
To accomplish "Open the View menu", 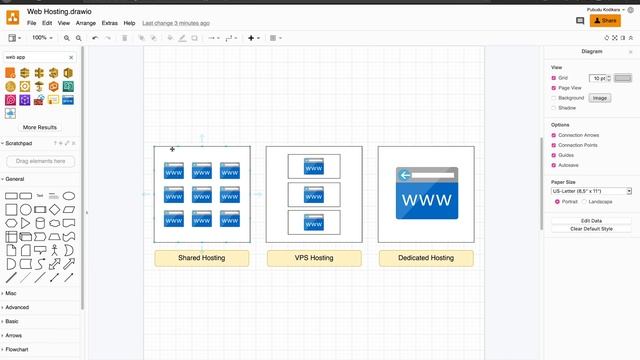I will coord(64,23).
